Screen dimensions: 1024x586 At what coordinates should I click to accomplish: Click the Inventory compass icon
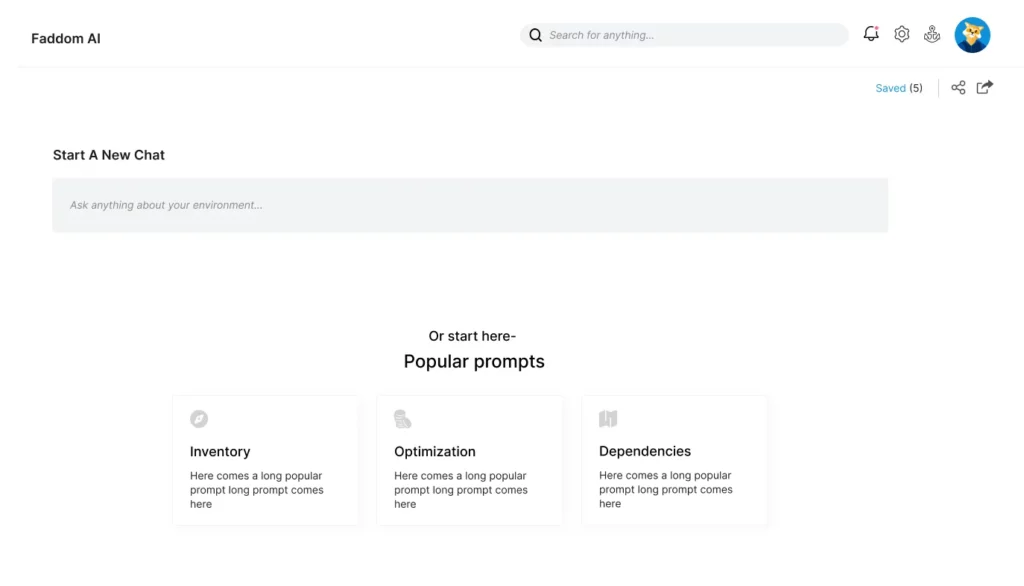coord(199,418)
